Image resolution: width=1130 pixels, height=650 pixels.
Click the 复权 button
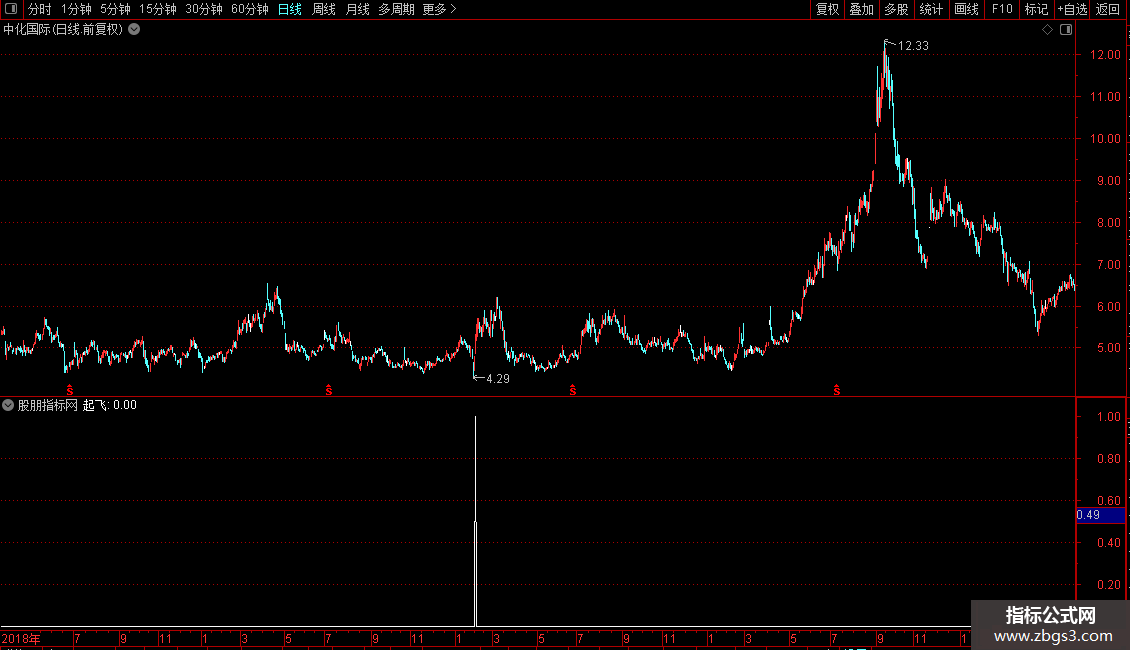tap(827, 9)
